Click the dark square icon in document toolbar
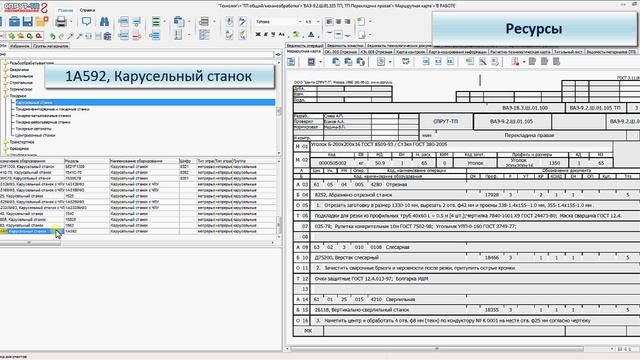 pyautogui.click(x=311, y=62)
